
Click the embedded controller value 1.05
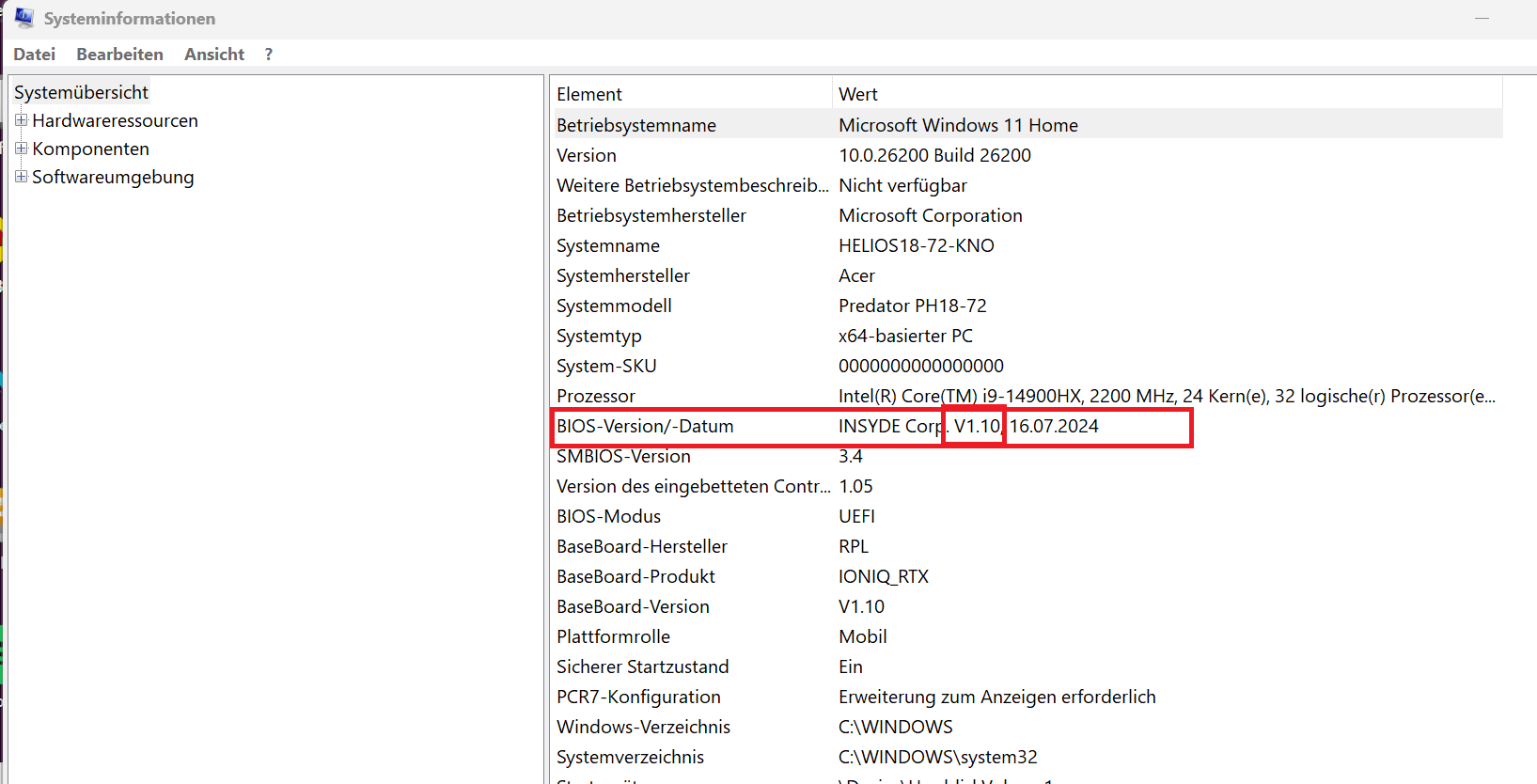855,486
